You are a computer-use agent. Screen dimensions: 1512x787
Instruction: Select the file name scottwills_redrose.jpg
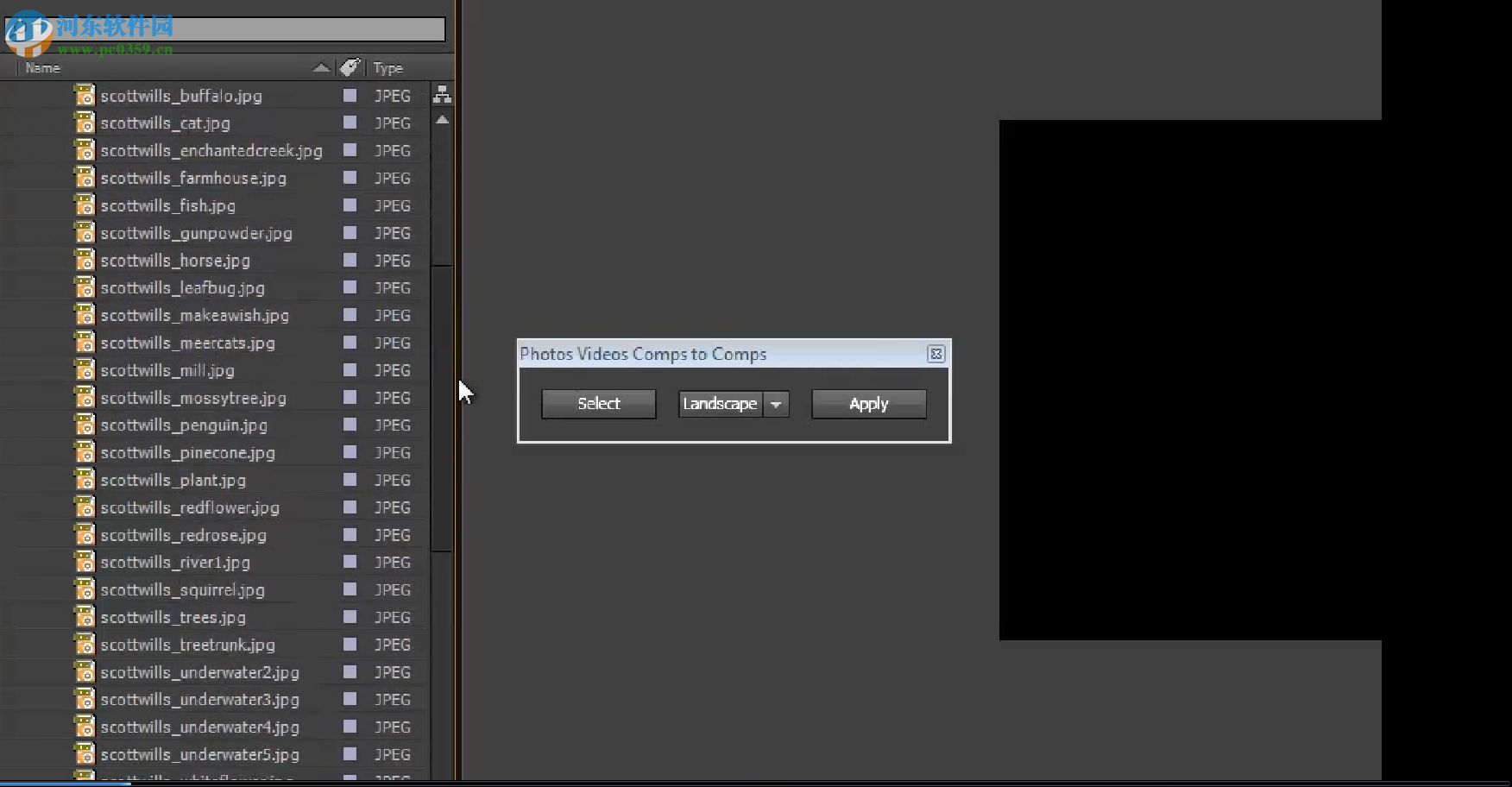(184, 536)
